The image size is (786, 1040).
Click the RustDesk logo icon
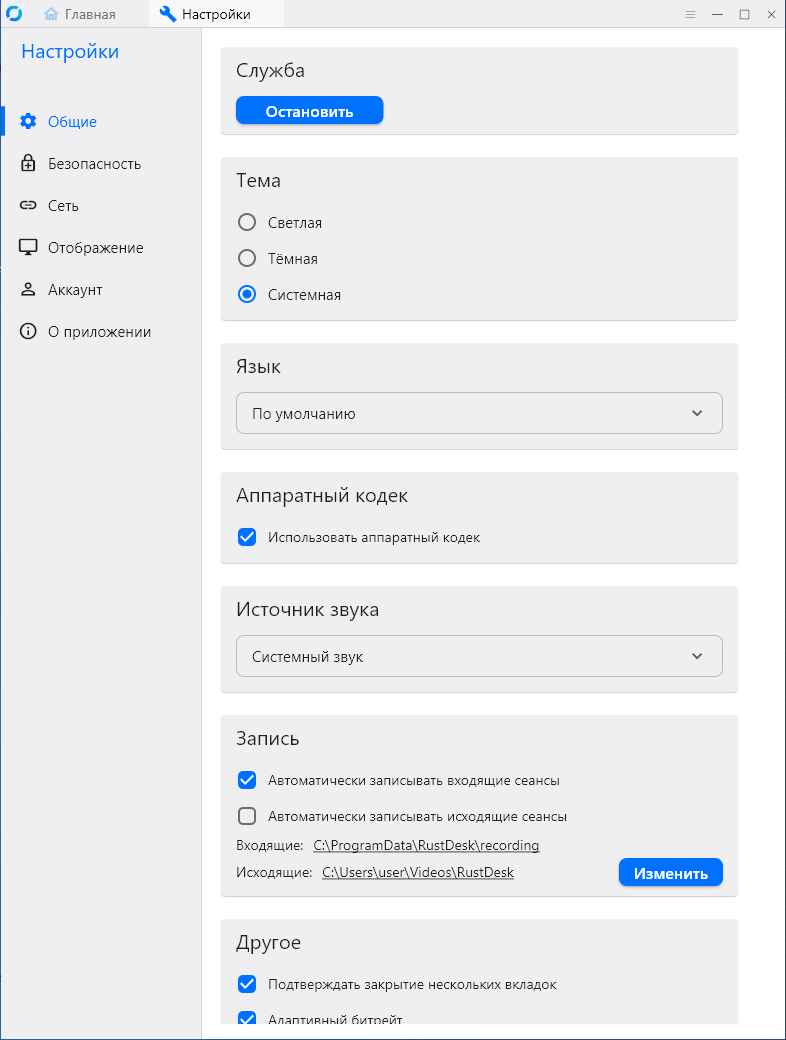tap(14, 14)
